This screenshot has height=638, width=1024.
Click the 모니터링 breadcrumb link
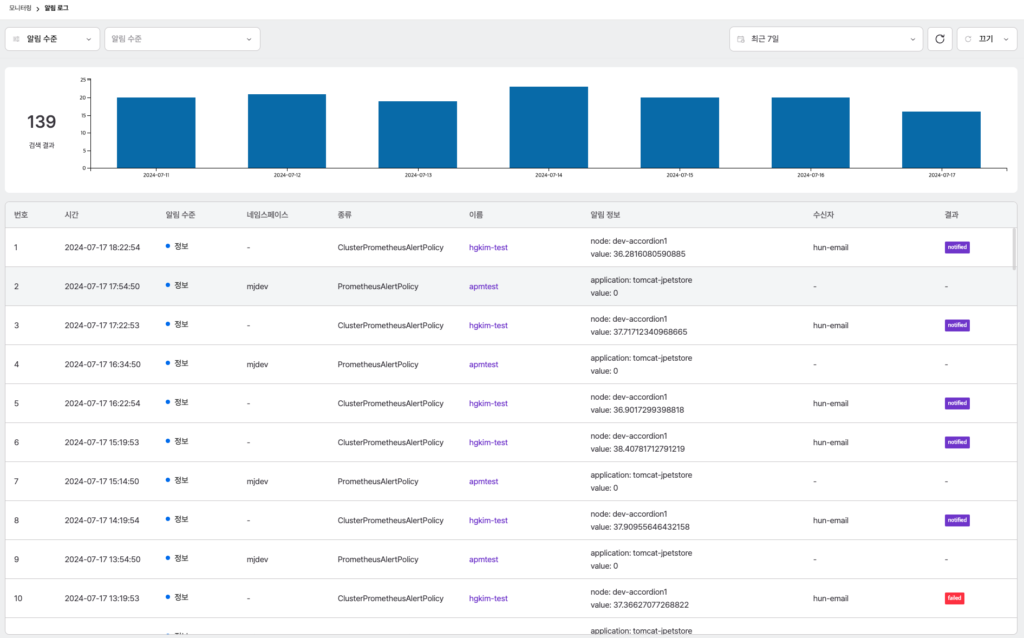point(20,8)
